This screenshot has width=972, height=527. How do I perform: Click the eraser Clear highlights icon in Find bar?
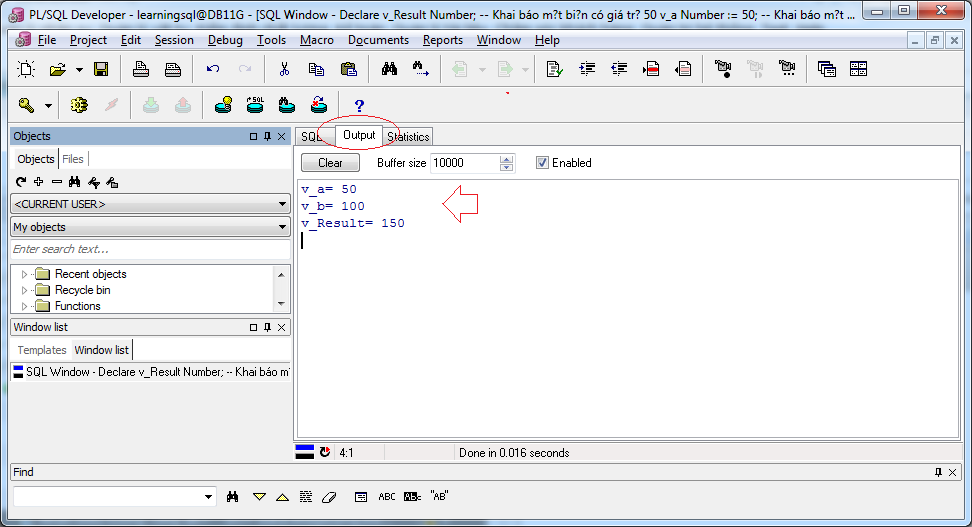pos(329,497)
